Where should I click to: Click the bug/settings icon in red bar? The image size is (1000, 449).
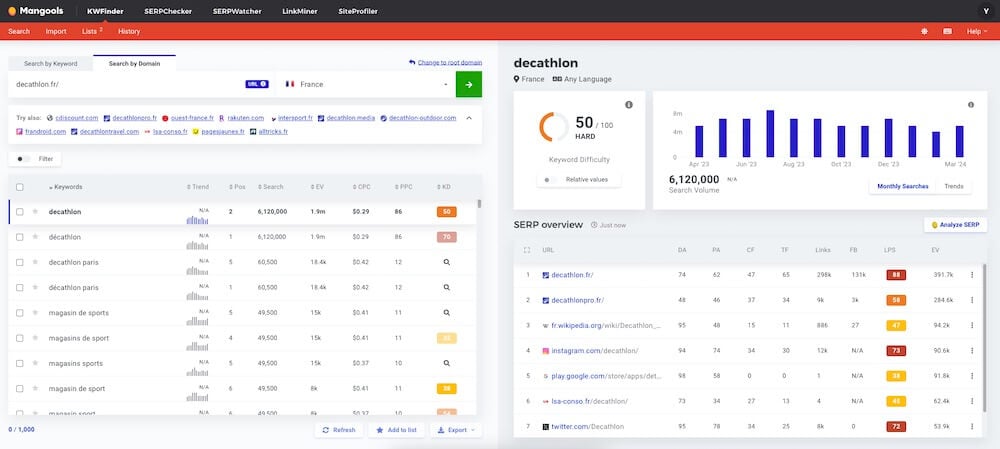[924, 31]
